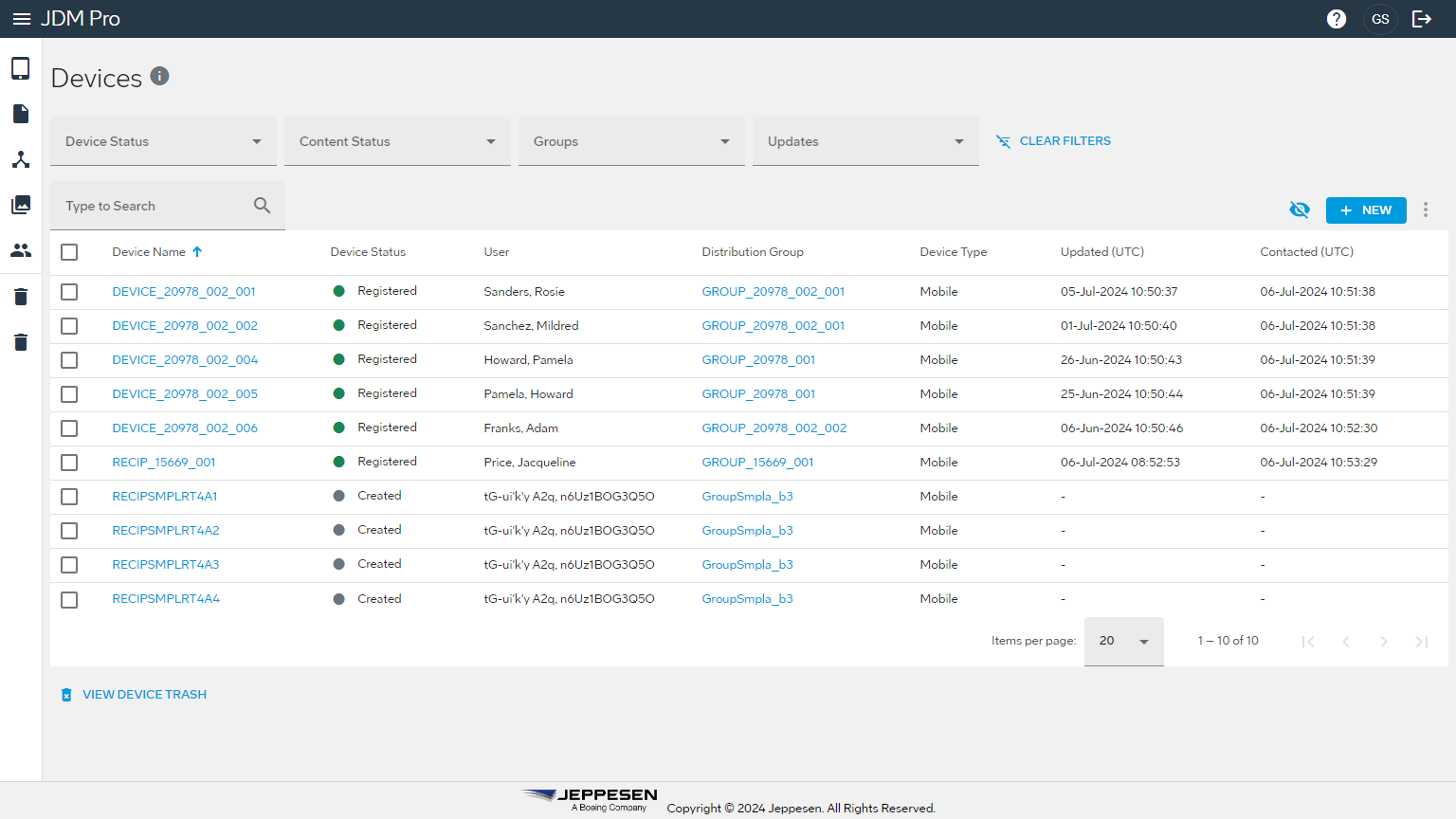Image resolution: width=1456 pixels, height=819 pixels.
Task: Select the checkbox next to RECIPSMPLRT4A3
Action: click(69, 565)
